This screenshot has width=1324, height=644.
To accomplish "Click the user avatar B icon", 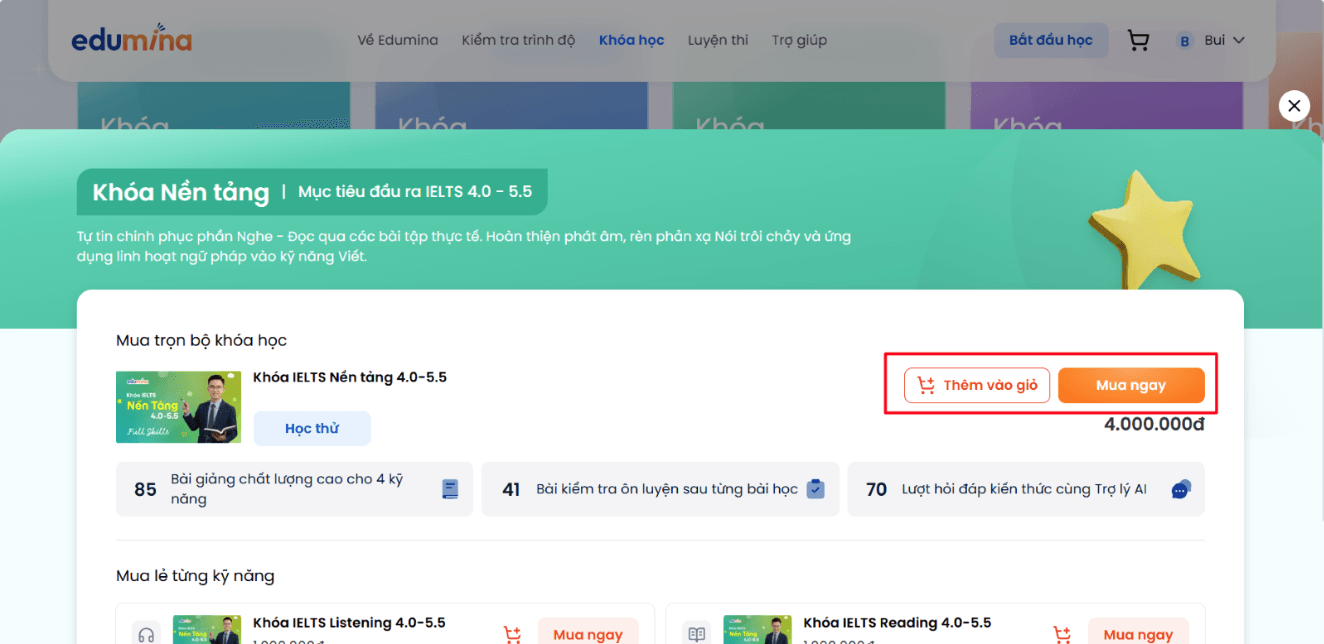I will [1185, 41].
